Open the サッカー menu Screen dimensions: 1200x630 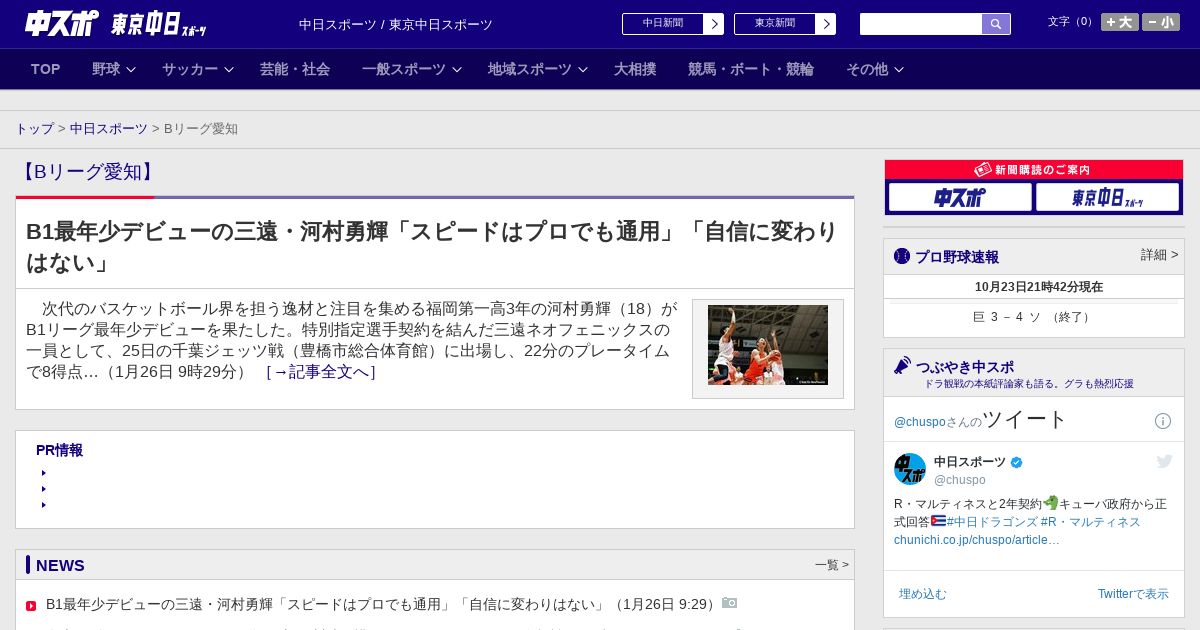[190, 69]
